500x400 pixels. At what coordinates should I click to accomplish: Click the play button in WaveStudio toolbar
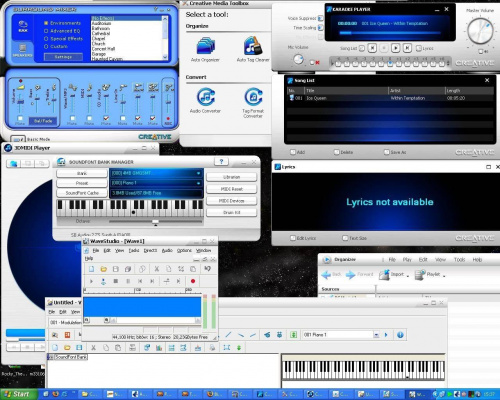[x=91, y=281]
